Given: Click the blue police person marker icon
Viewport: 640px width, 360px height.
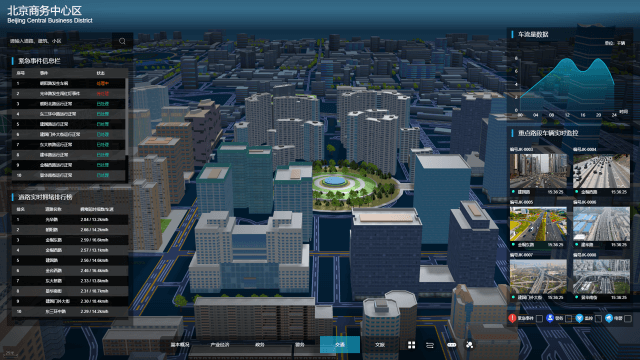Looking at the screenshot, I should (x=550, y=318).
